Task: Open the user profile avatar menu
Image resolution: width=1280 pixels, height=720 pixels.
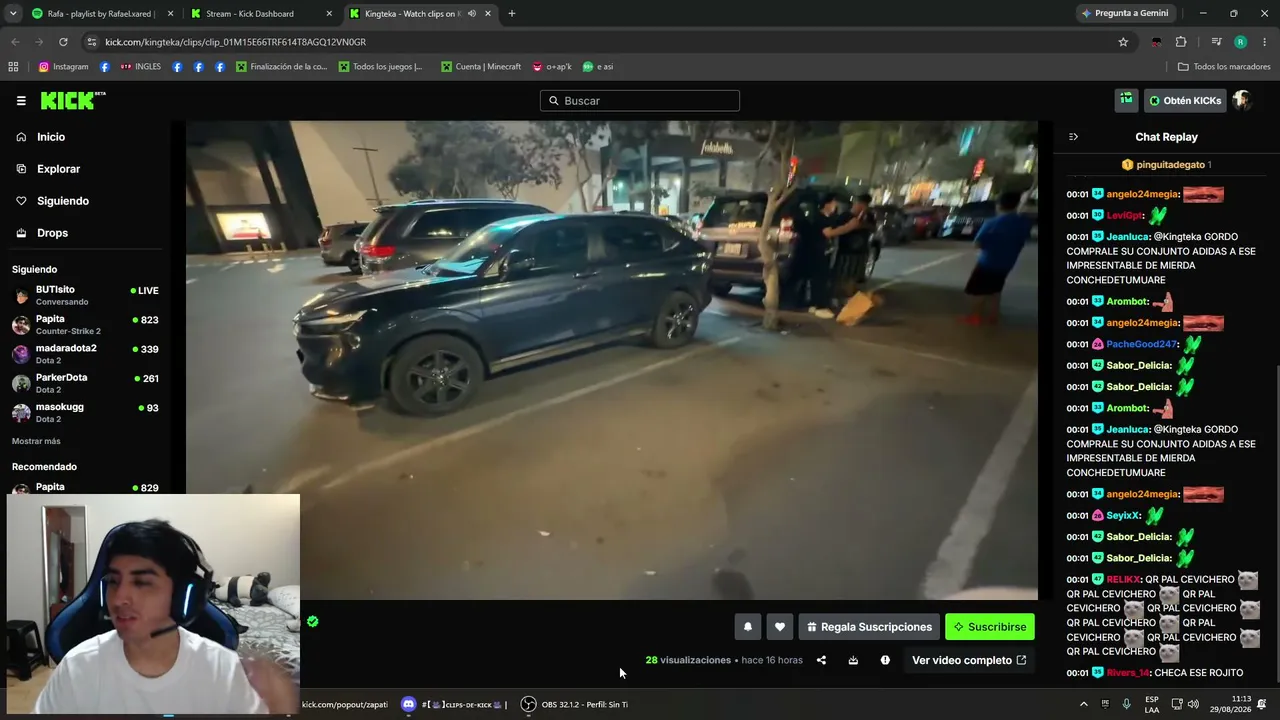Action: 1242,100
